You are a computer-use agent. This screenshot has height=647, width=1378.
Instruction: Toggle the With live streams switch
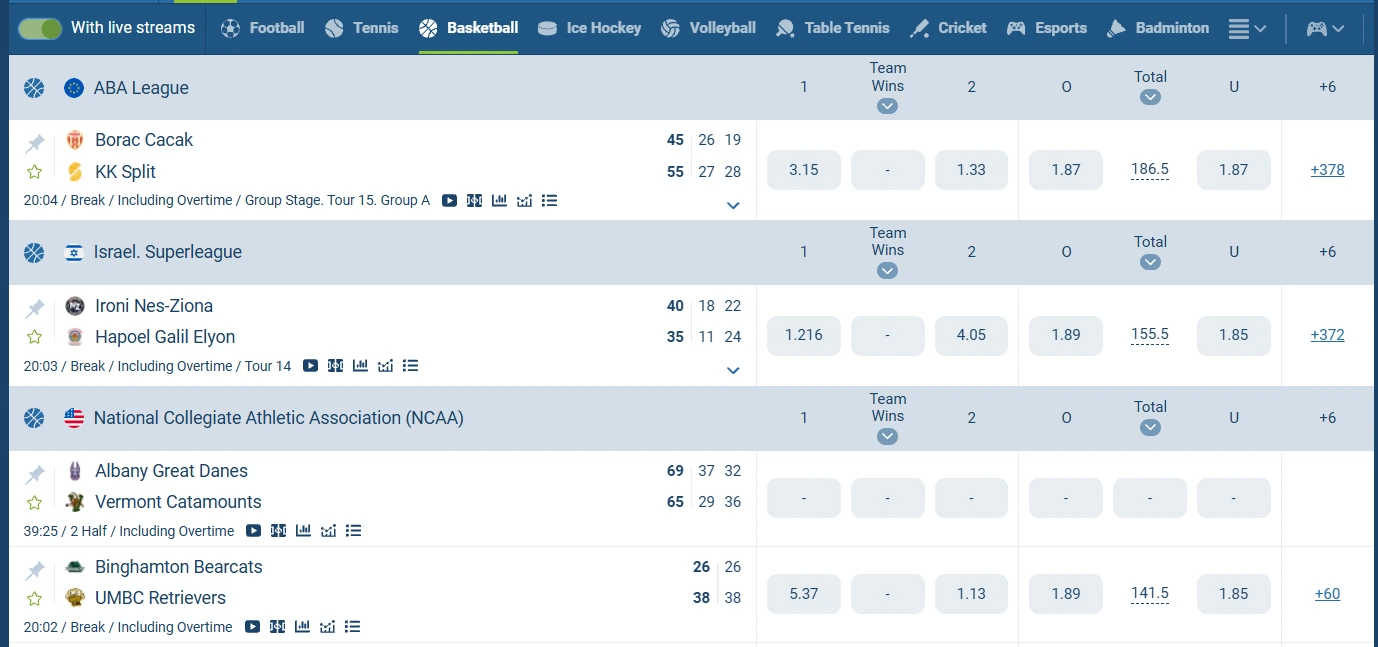[40, 28]
